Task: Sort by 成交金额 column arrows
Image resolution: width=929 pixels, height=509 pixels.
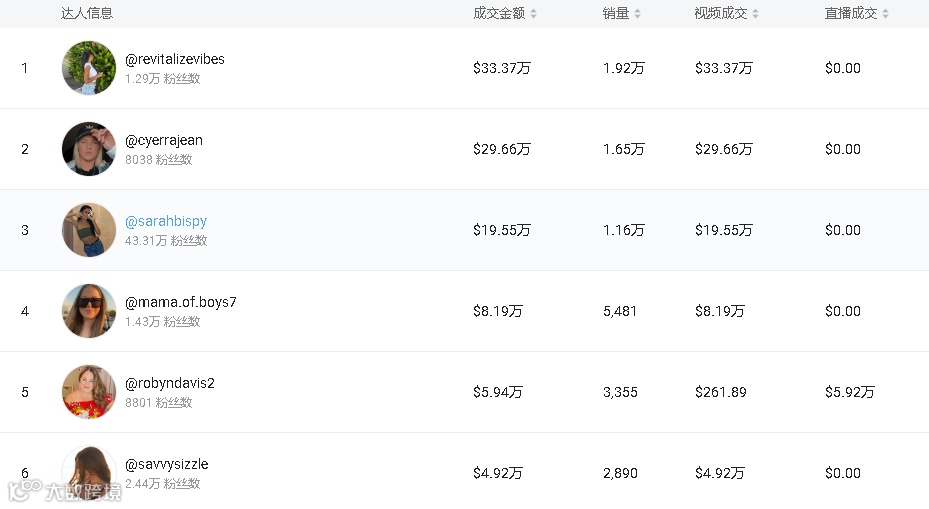Action: coord(534,14)
